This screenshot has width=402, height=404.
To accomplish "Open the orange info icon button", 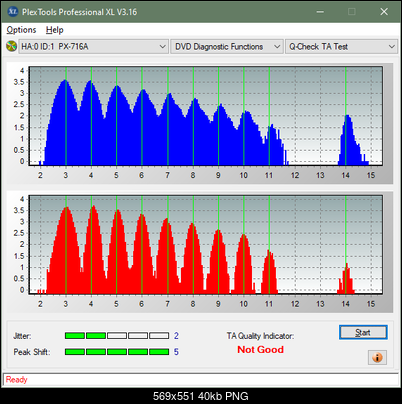I will point(377,357).
